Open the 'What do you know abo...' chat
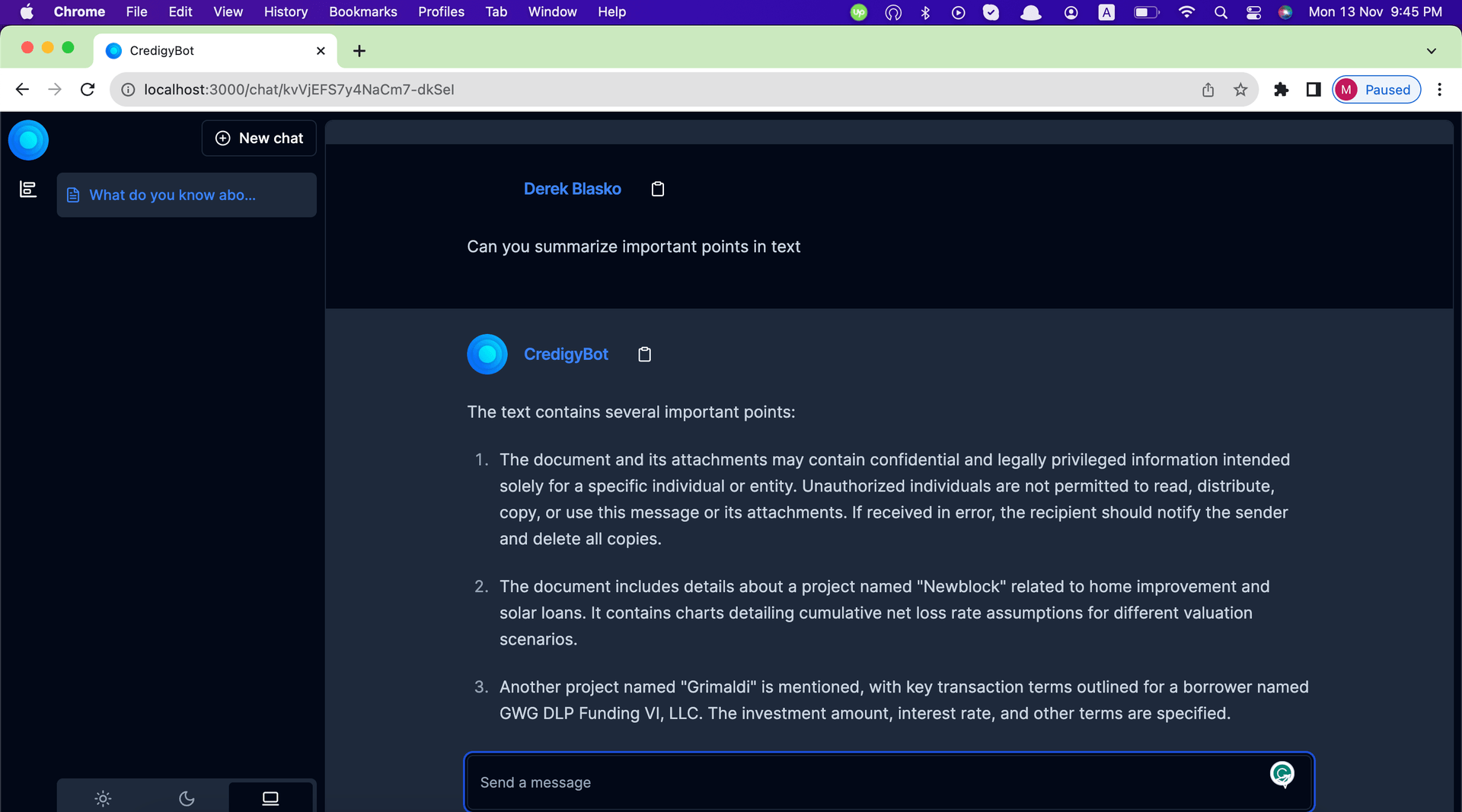The height and width of the screenshot is (812, 1462). (187, 195)
